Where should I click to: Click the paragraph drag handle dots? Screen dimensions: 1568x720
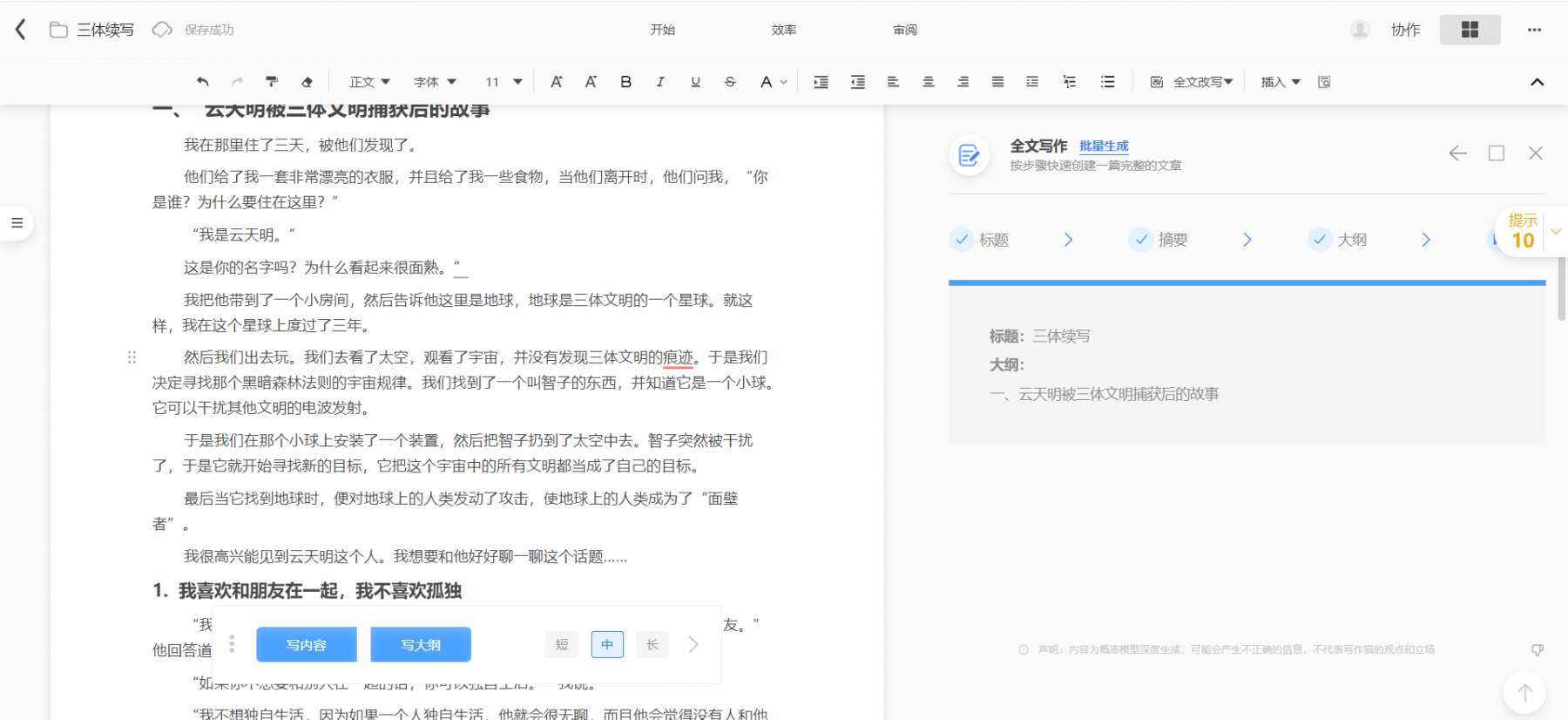click(132, 357)
